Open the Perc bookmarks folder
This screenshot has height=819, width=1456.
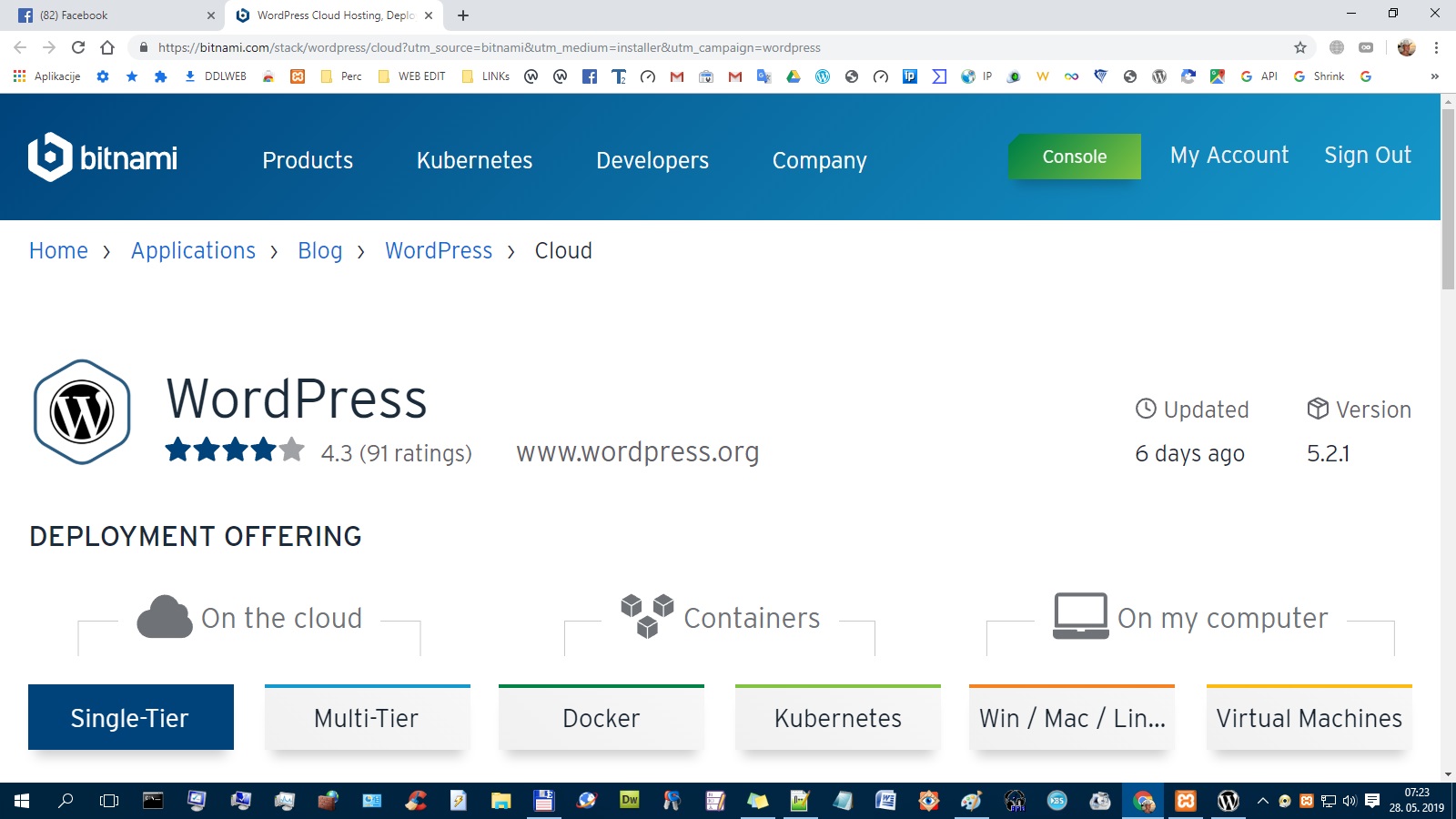click(341, 76)
